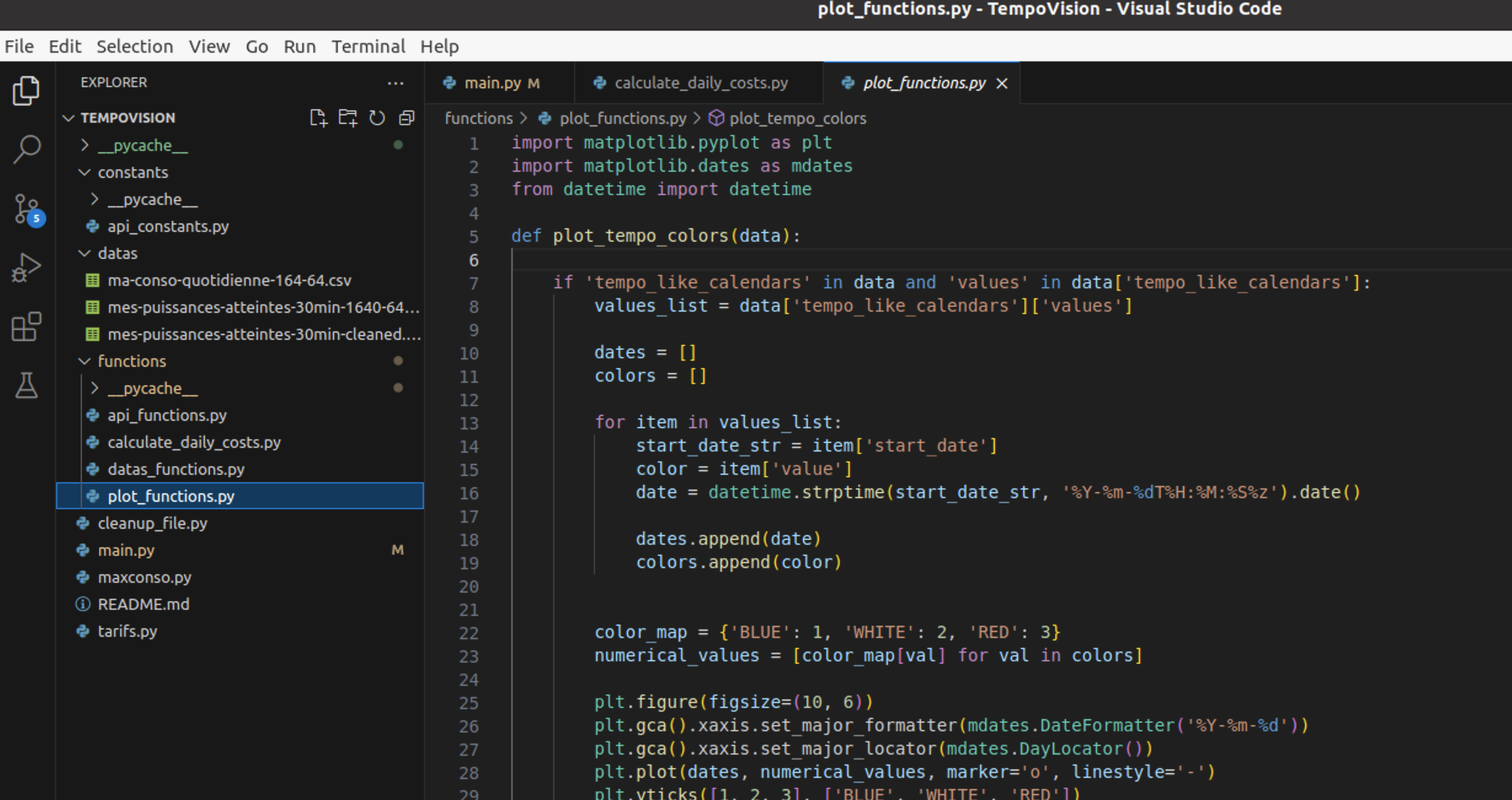Screen dimensions: 1512x800
Task: Switch to the calculate_daily_costs.py tab
Action: (x=699, y=83)
